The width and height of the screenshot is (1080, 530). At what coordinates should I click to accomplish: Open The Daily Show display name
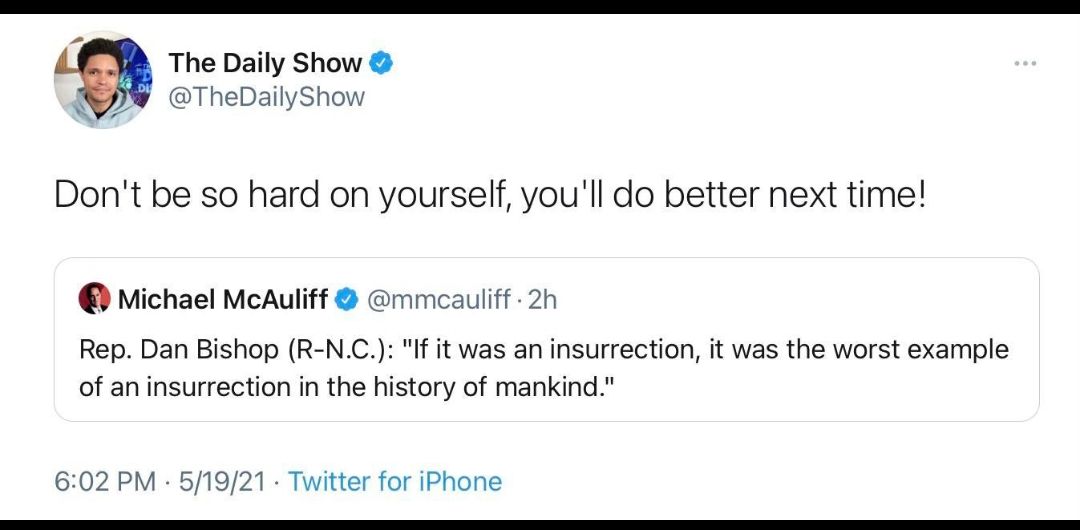[265, 63]
